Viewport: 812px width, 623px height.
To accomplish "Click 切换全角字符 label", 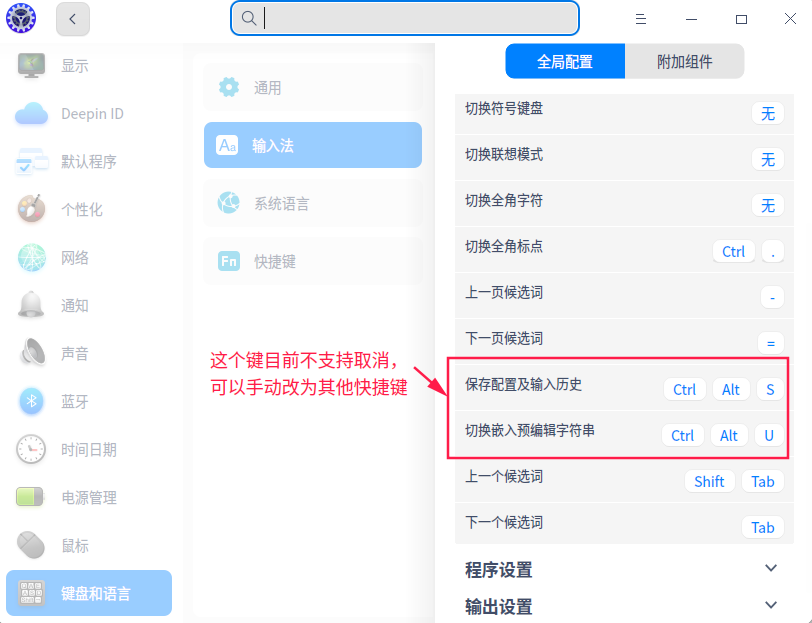I will 504,200.
